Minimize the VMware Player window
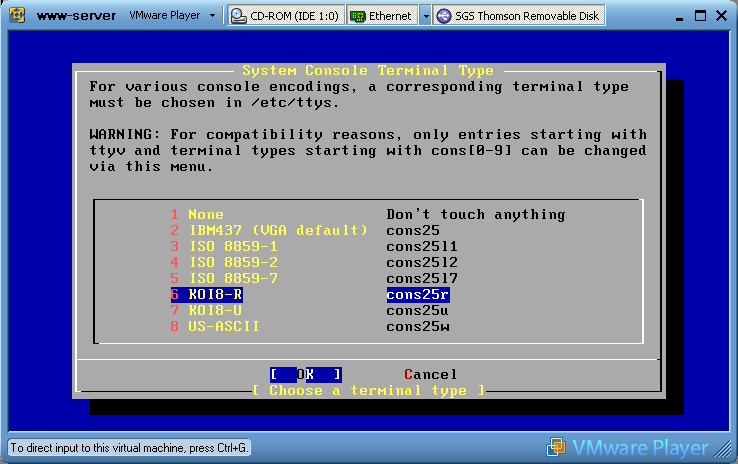This screenshot has width=738, height=464. 679,17
